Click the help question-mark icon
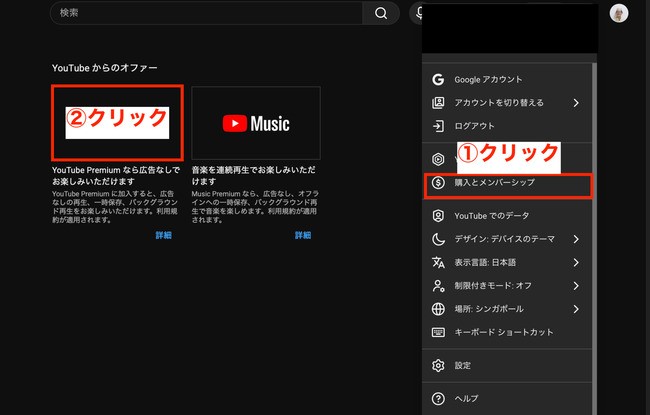This screenshot has width=650, height=415. click(x=438, y=398)
